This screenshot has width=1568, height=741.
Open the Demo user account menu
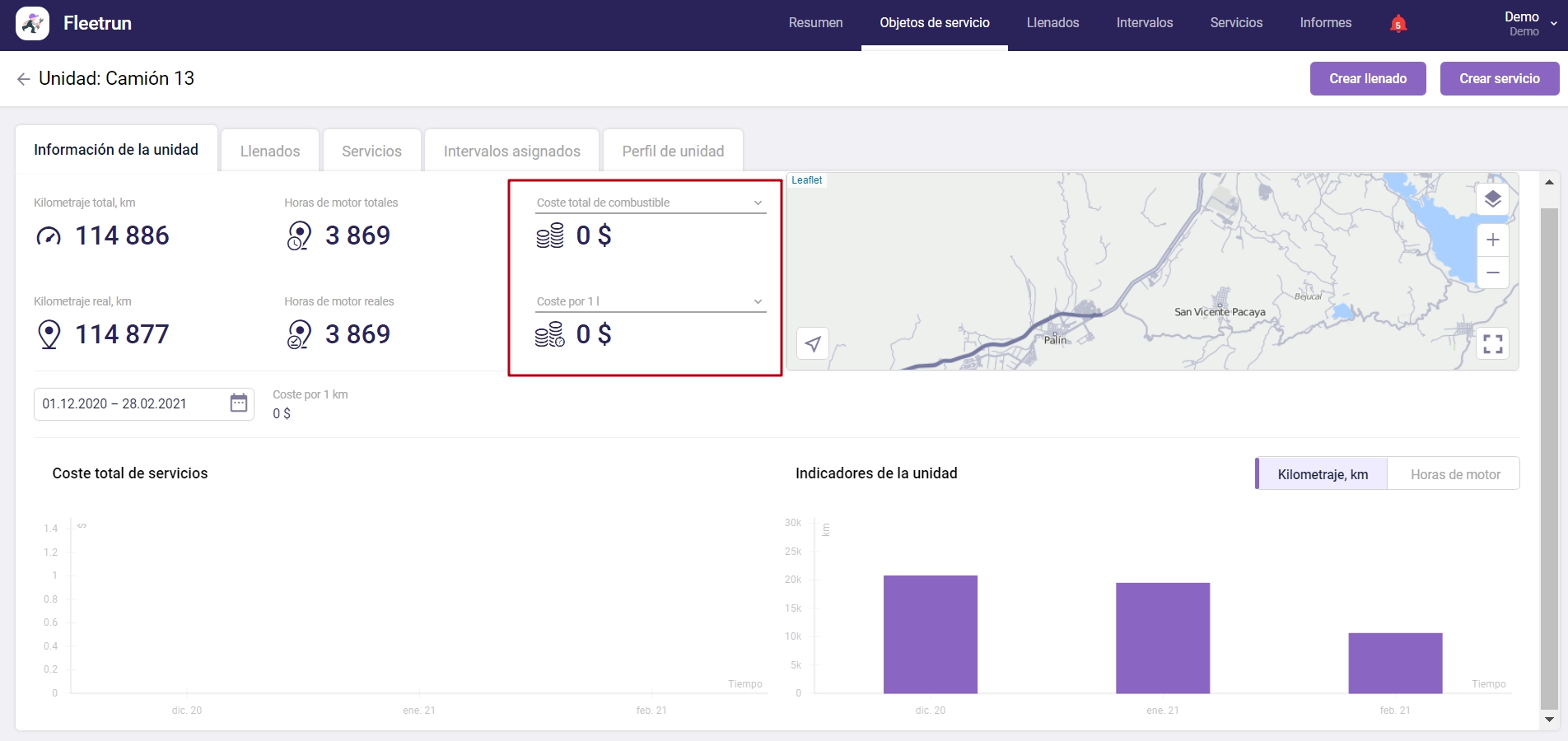pyautogui.click(x=1529, y=23)
